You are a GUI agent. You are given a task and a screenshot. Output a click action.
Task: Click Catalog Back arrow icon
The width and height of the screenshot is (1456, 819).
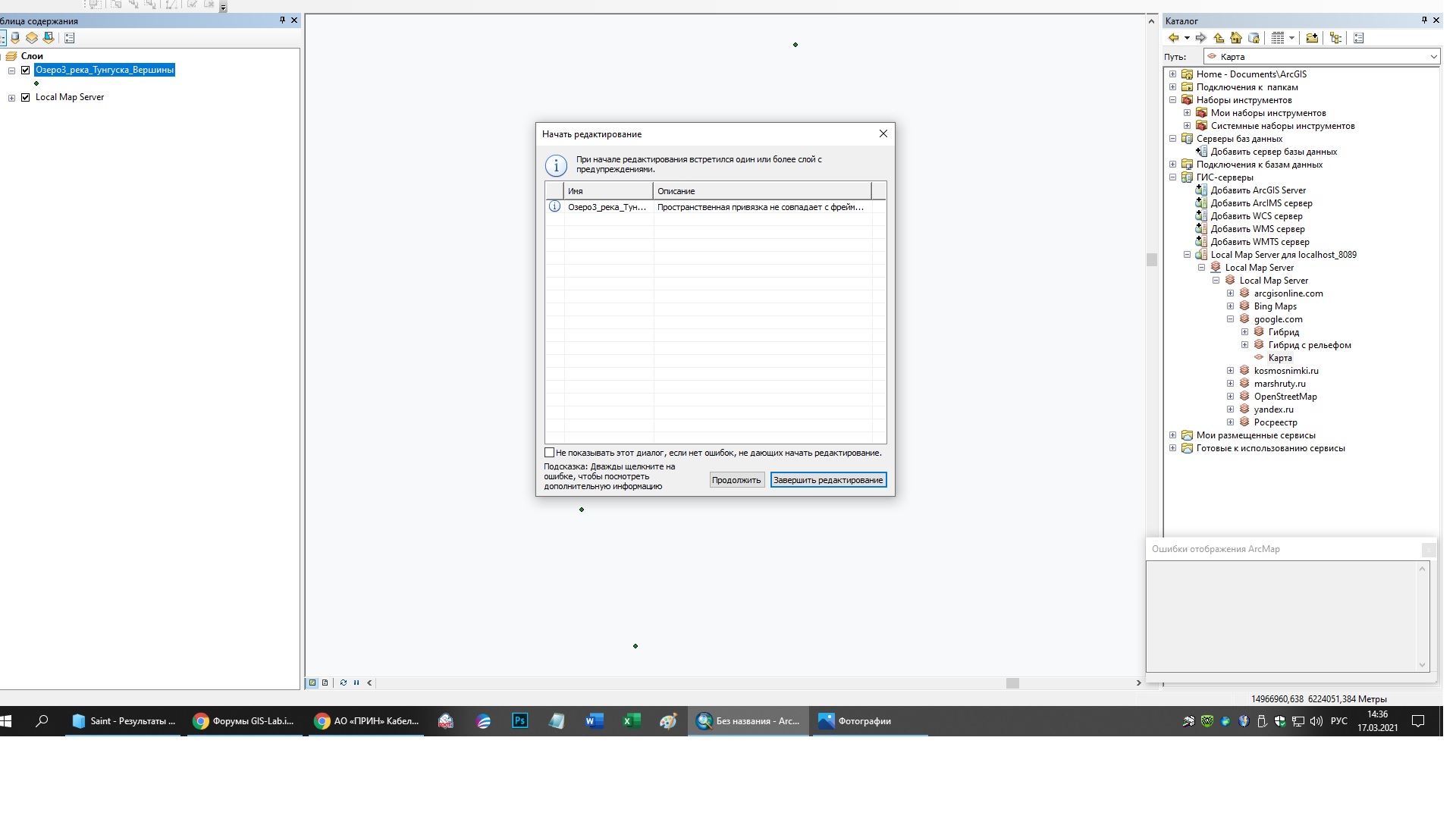tap(1173, 38)
